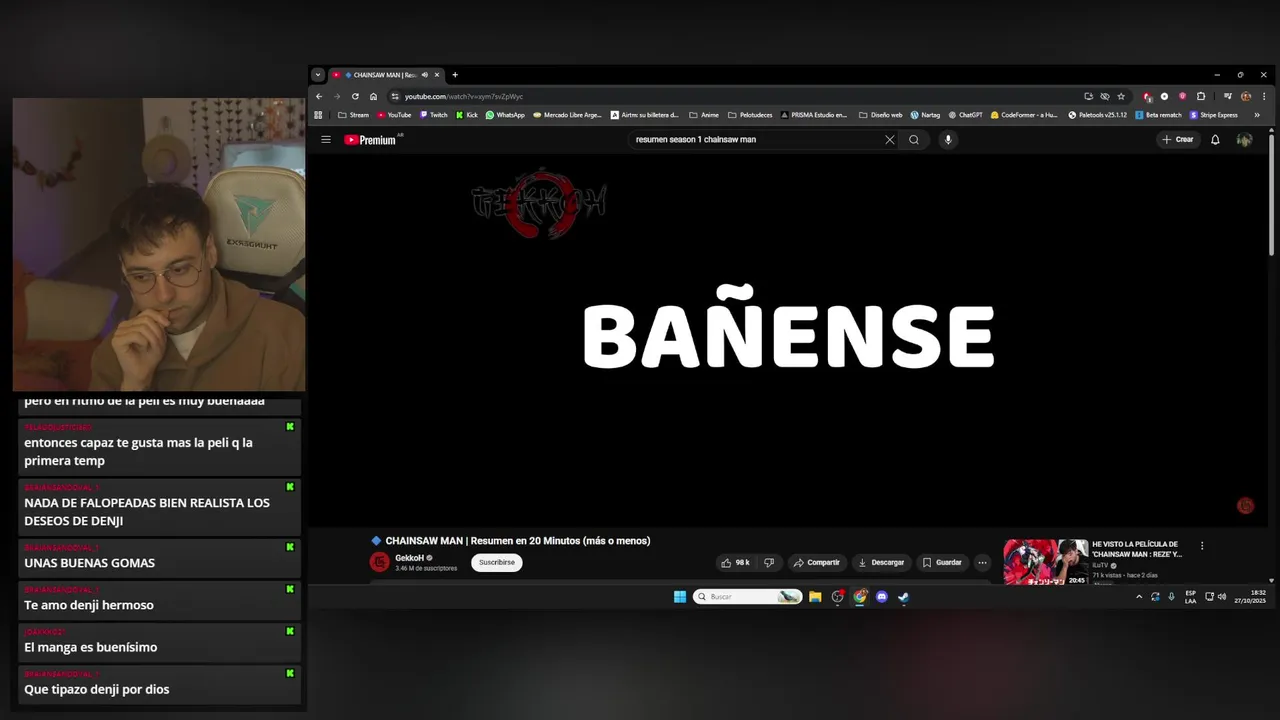Switch to Chrome in the taskbar
Viewport: 1280px width, 720px height.
tap(860, 597)
